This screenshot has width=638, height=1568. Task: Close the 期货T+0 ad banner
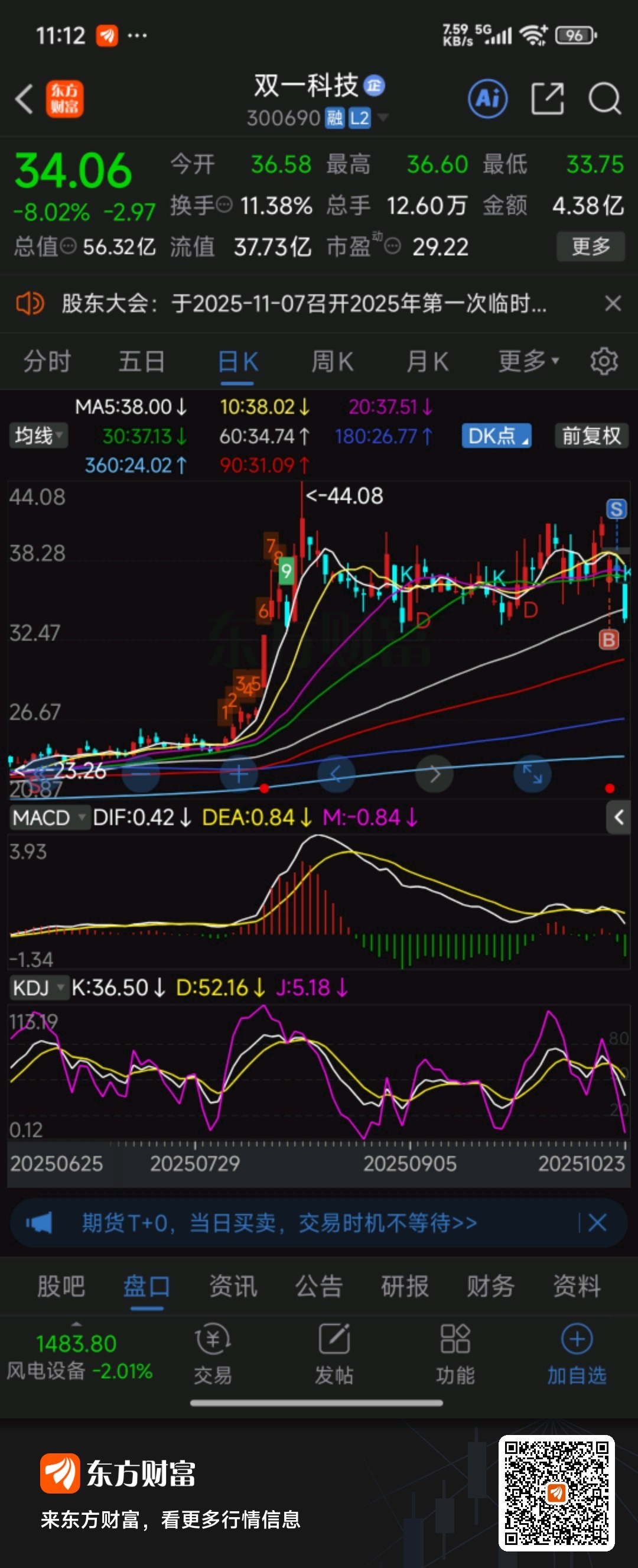597,1223
